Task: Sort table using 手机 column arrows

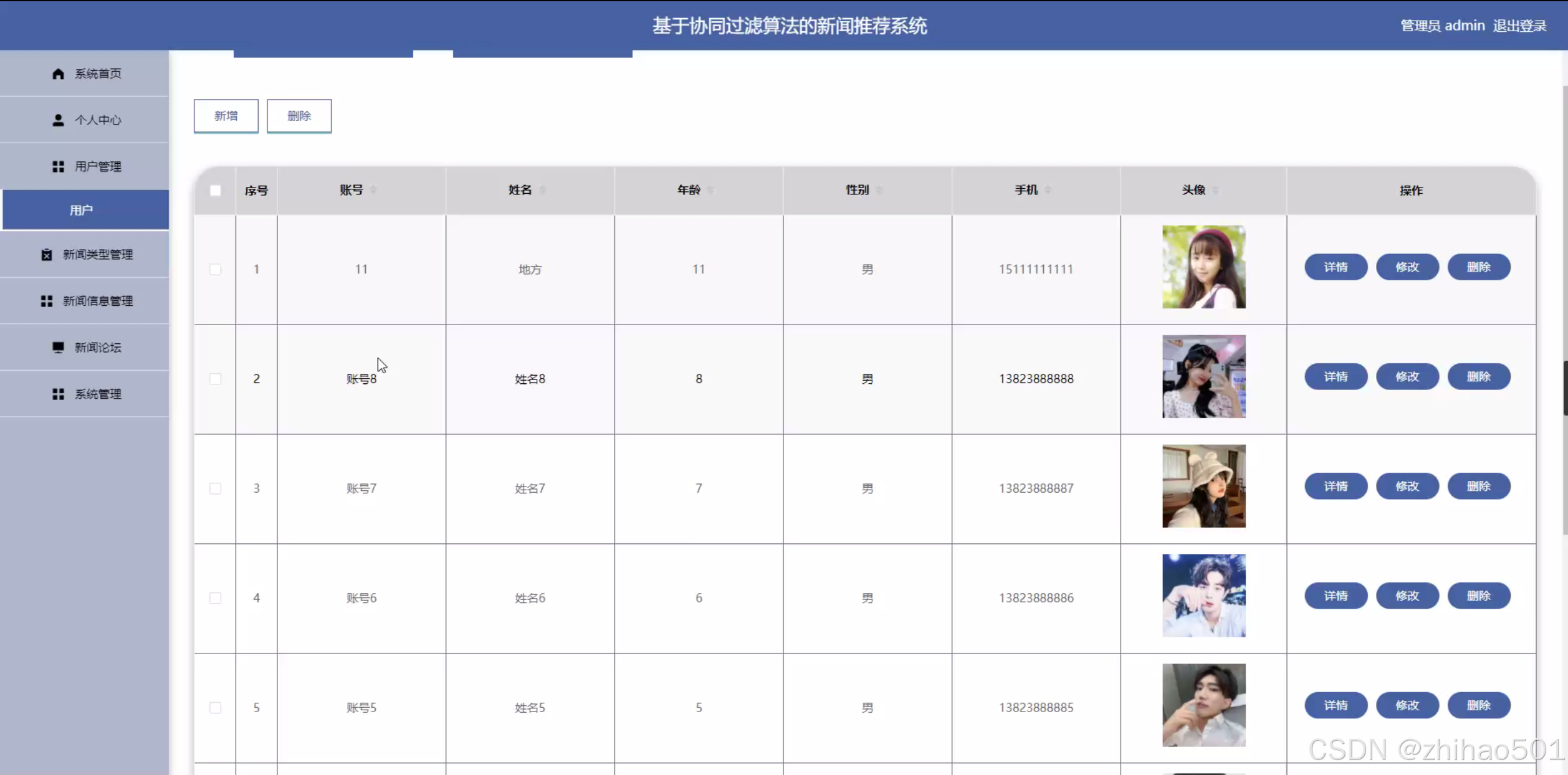Action: point(1048,190)
